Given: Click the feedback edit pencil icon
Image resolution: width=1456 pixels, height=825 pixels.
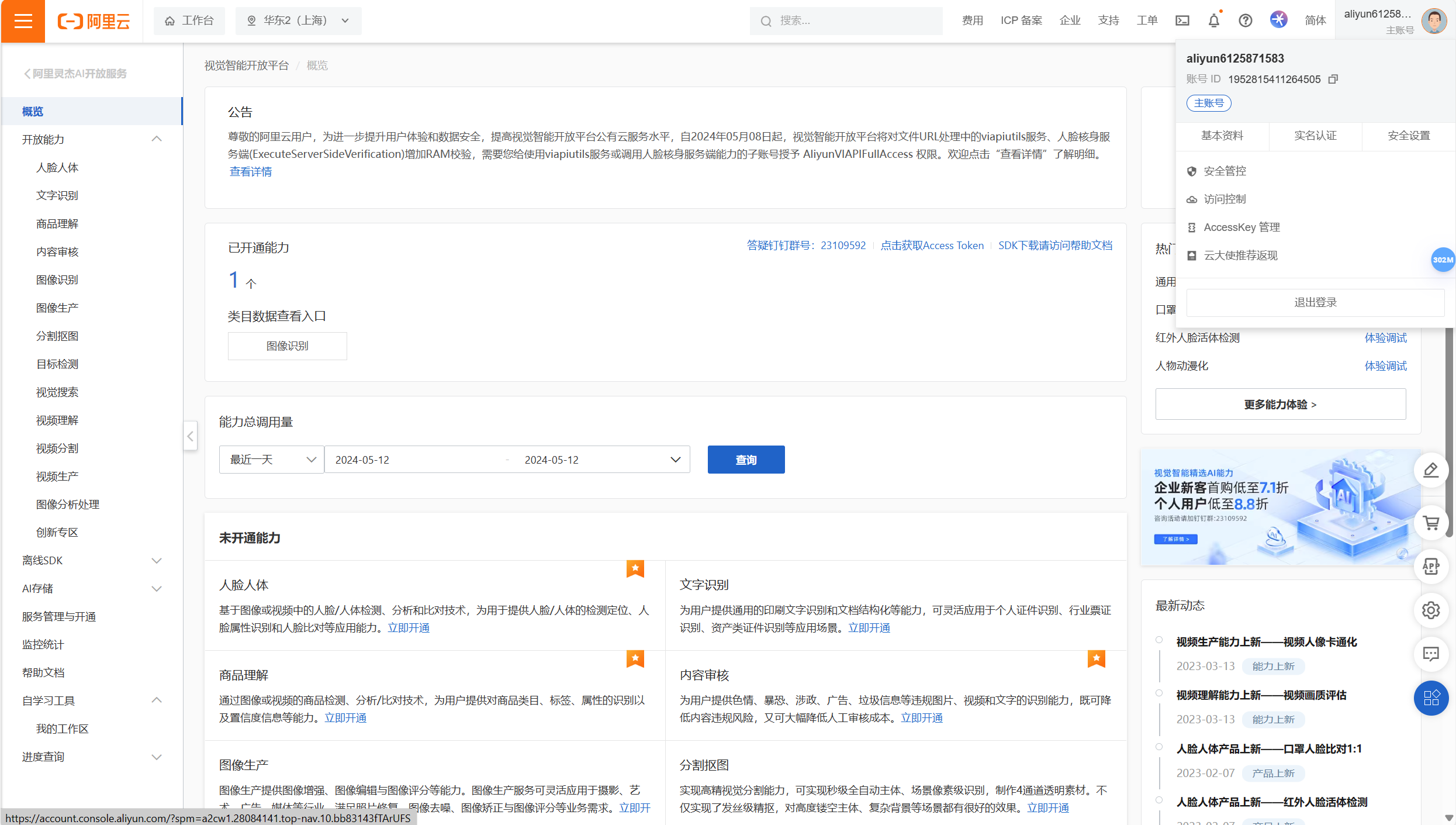Looking at the screenshot, I should (x=1431, y=470).
